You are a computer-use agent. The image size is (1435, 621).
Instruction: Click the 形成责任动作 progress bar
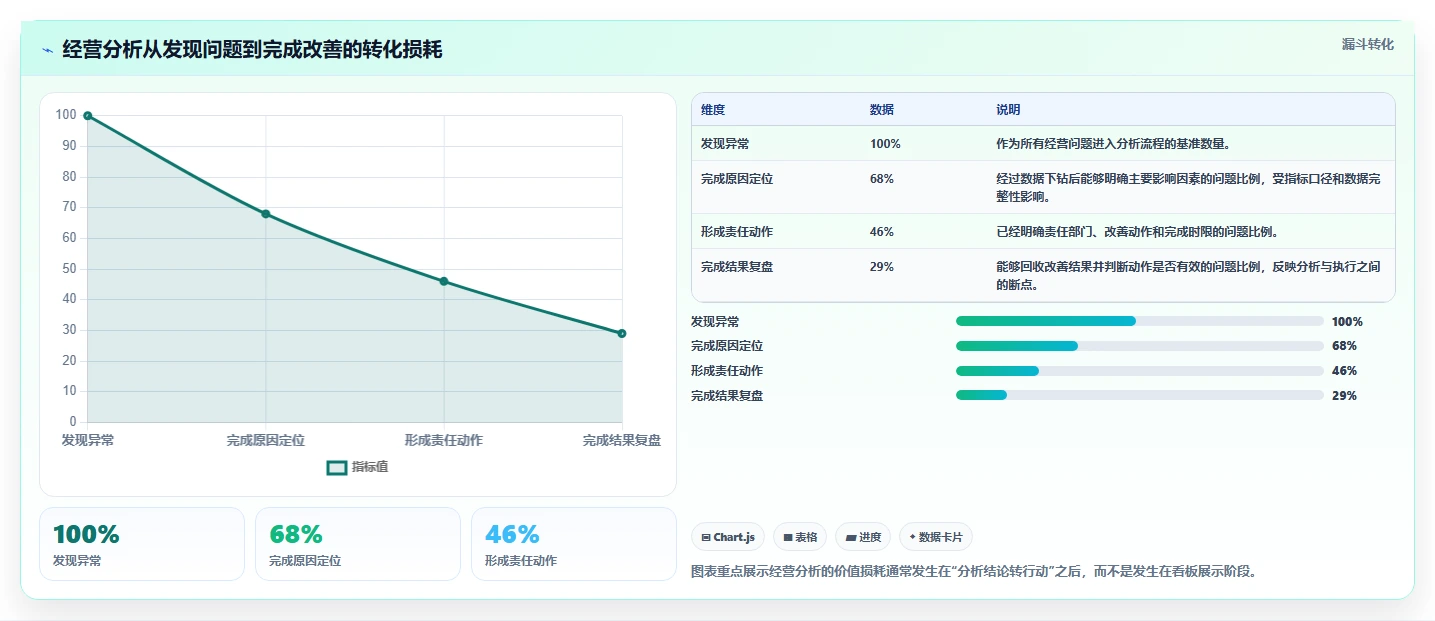(1140, 371)
